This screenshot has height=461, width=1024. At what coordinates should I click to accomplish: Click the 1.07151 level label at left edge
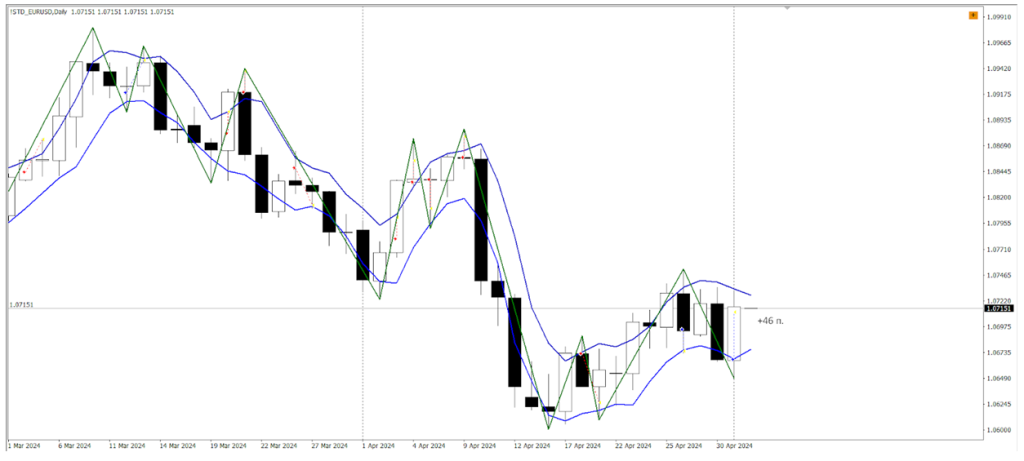tap(21, 304)
